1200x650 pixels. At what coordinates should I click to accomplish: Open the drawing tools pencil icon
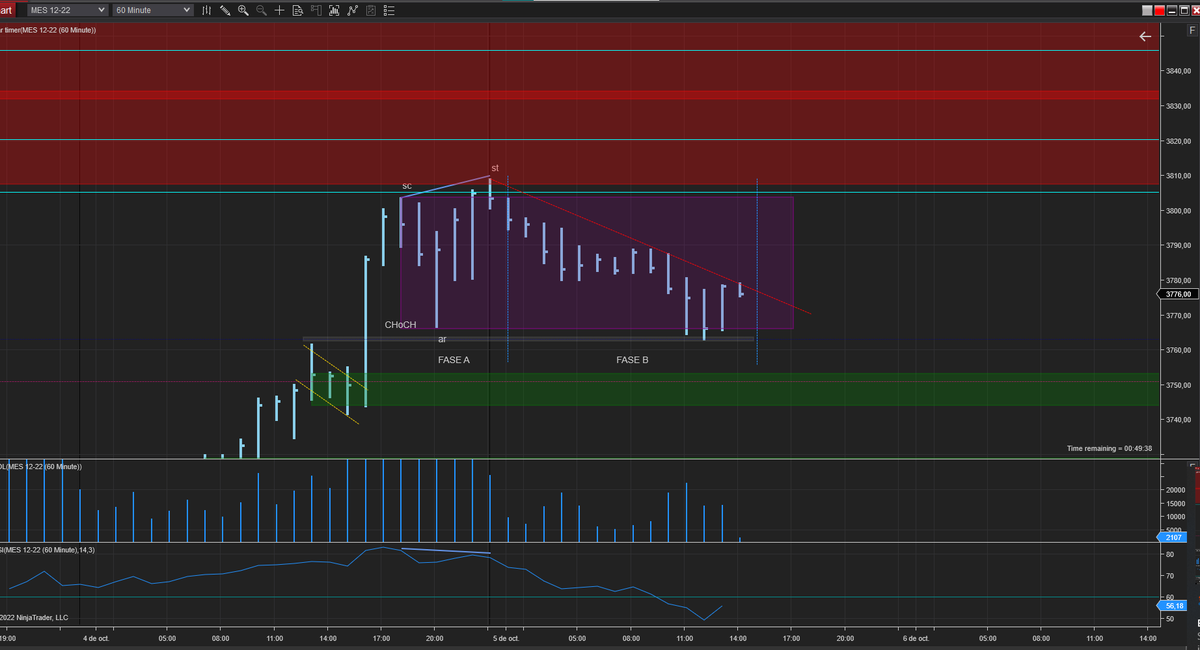coord(225,10)
